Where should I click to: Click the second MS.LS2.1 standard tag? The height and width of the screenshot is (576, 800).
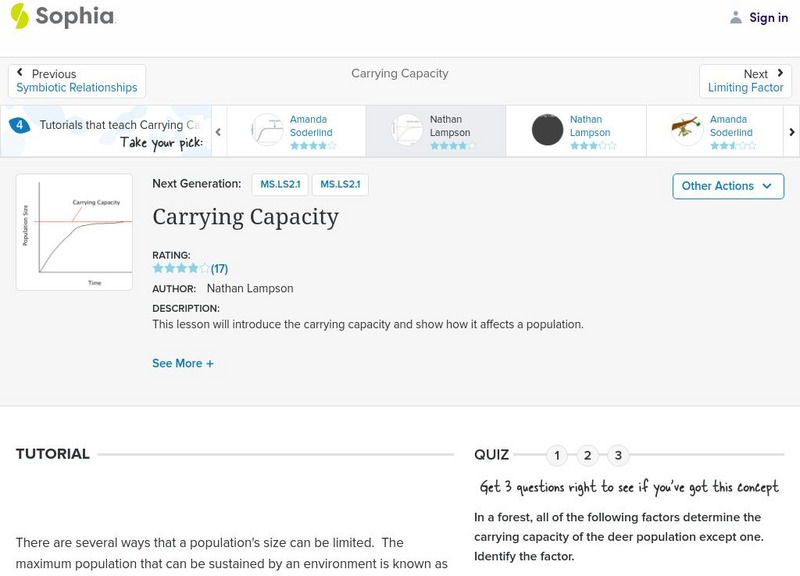click(x=340, y=184)
